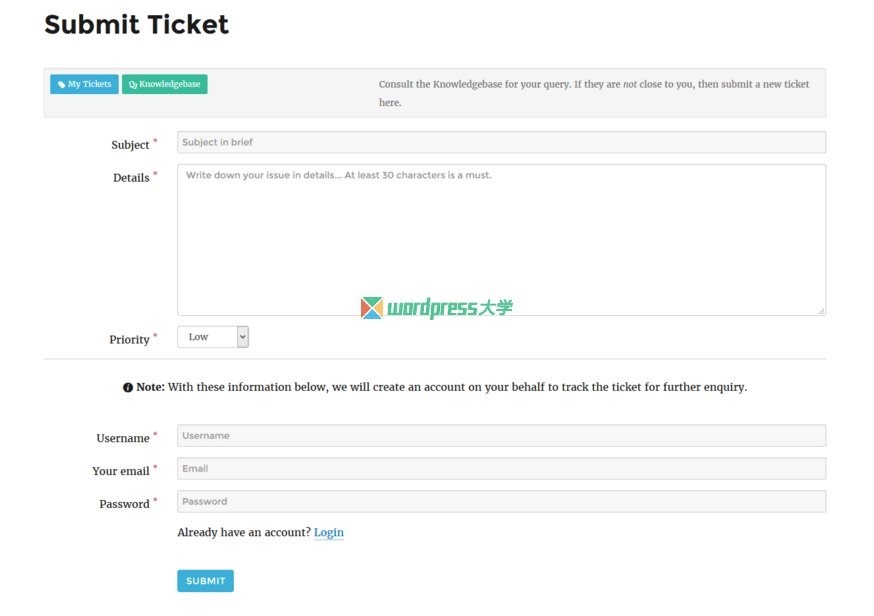Click the Your email label
Image resolution: width=874 pixels, height=616 pixels.
[x=121, y=471]
